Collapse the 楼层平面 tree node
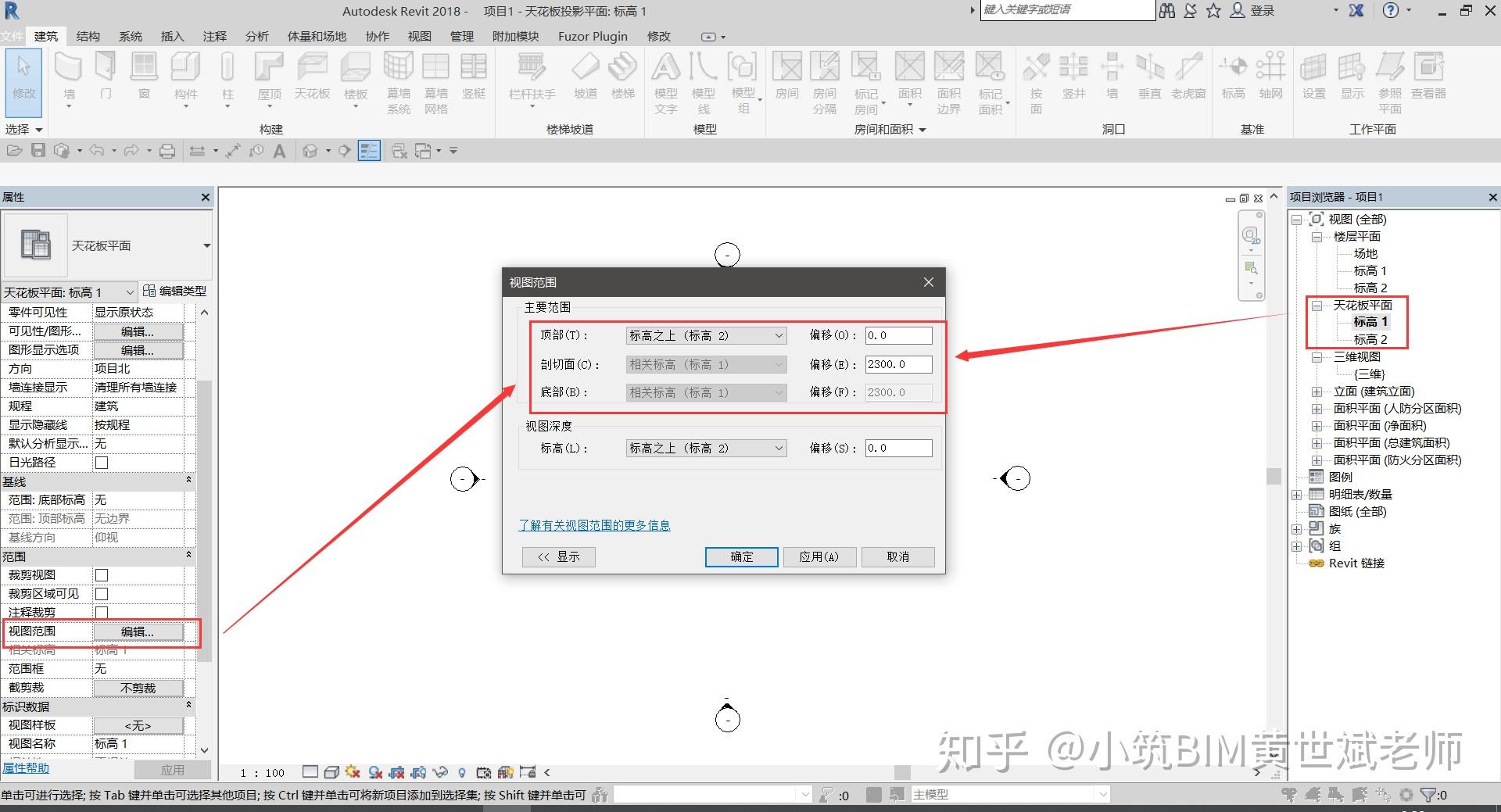 1317,237
